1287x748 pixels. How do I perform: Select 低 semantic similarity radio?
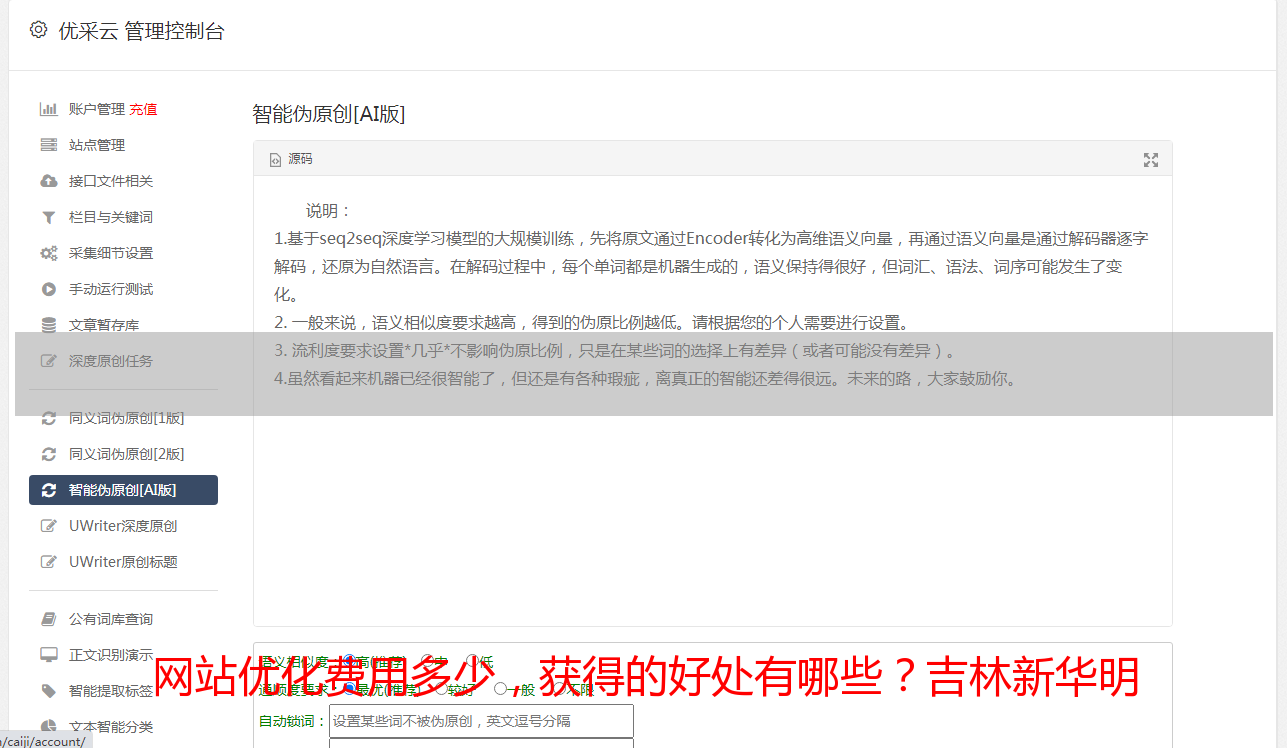pos(472,661)
